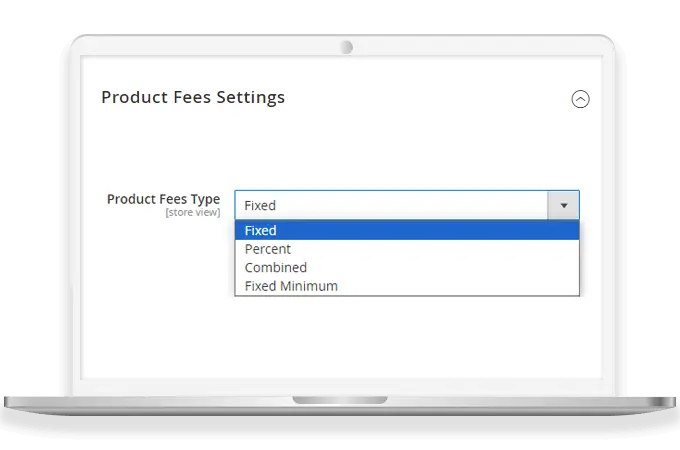Select the highlighted Fixed option

tap(406, 231)
